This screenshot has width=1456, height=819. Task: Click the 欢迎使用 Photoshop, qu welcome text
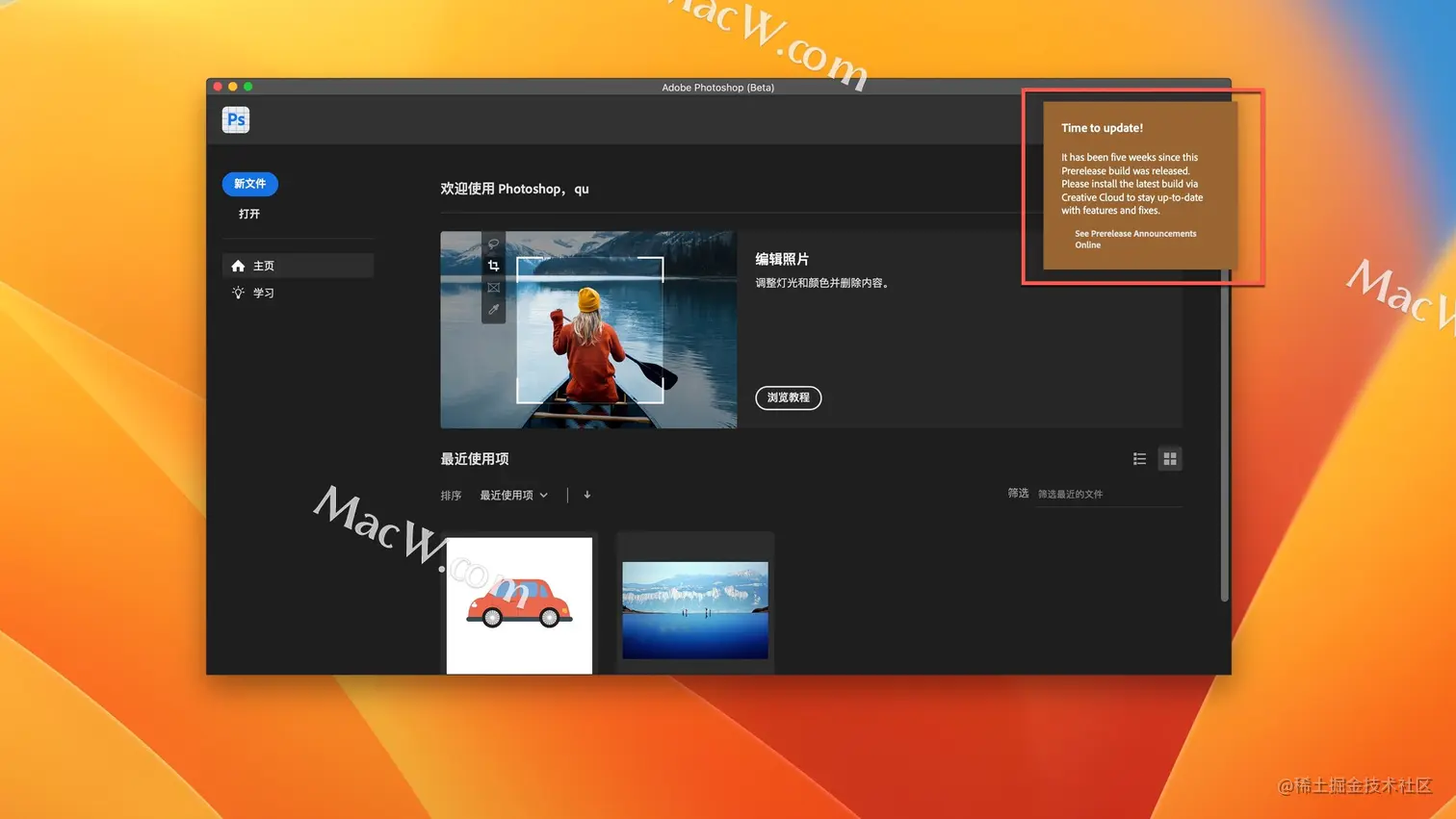pyautogui.click(x=514, y=189)
